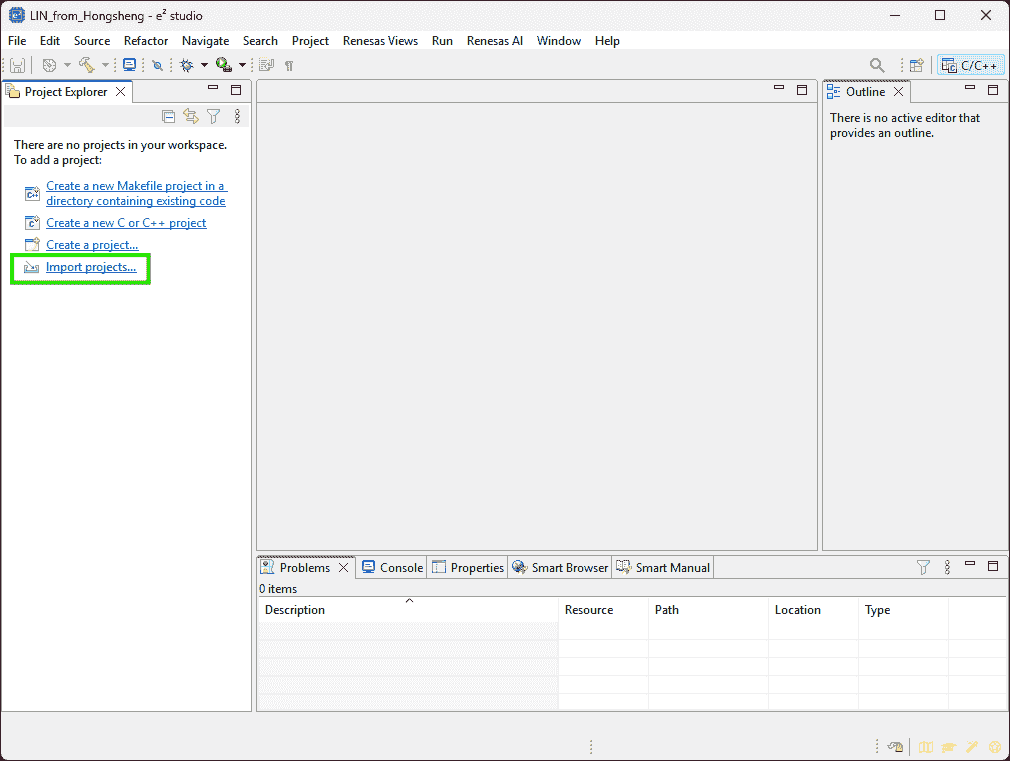Click the Build hammer icon
The image size is (1010, 761).
(x=86, y=65)
